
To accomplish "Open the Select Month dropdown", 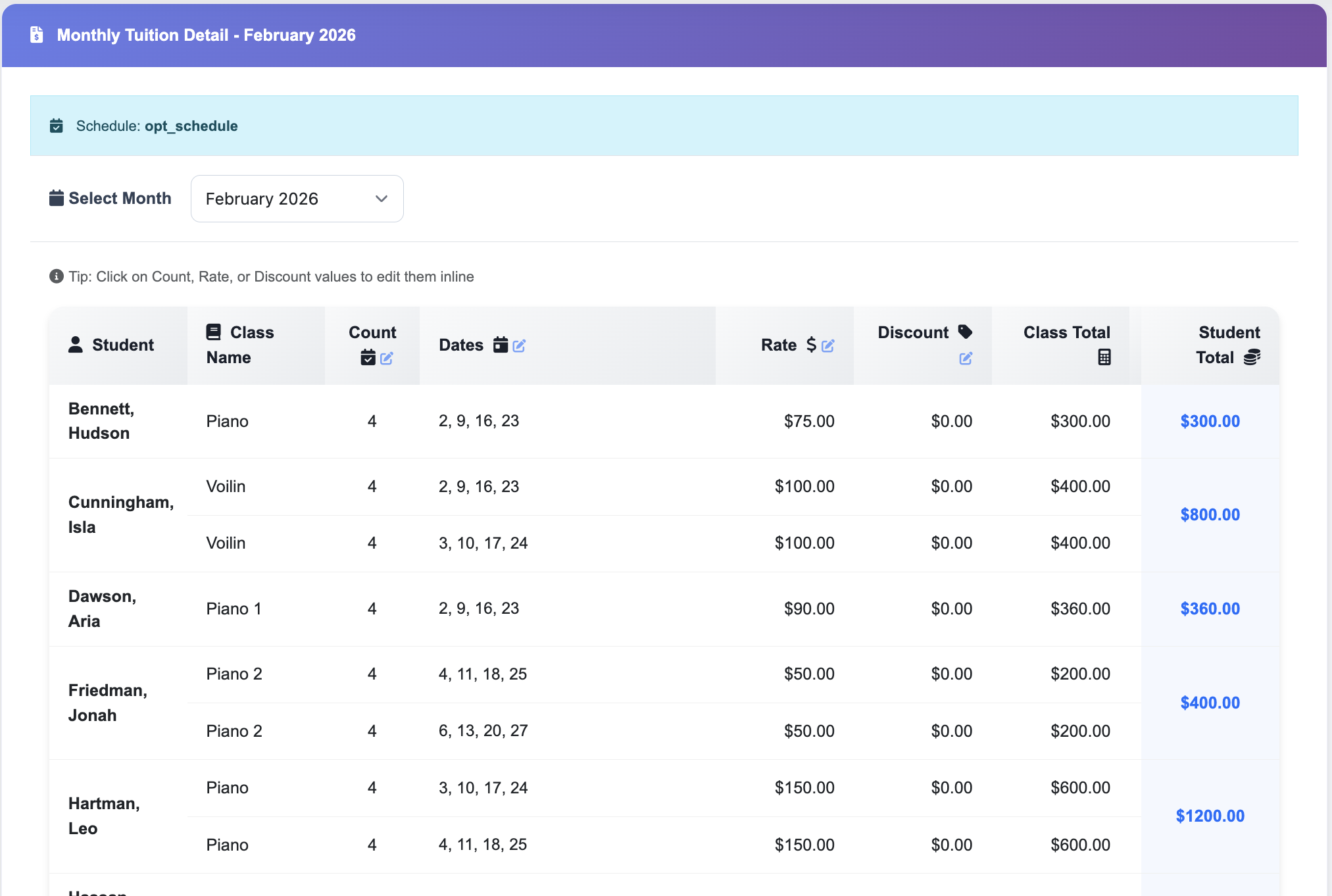I will [297, 199].
